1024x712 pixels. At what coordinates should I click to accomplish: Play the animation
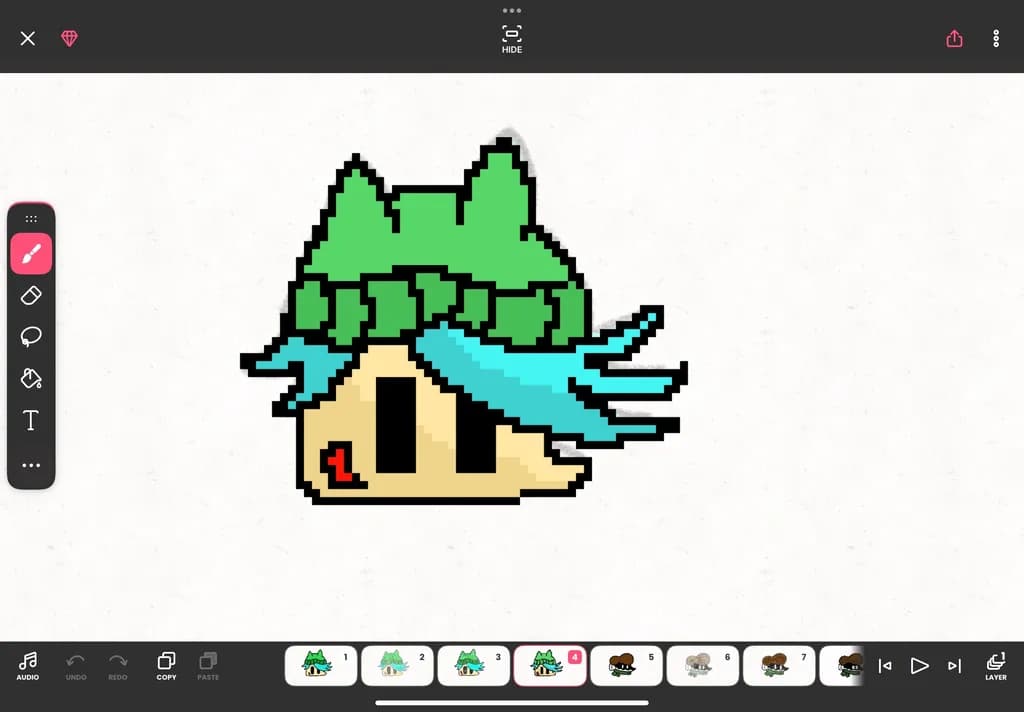click(x=920, y=666)
